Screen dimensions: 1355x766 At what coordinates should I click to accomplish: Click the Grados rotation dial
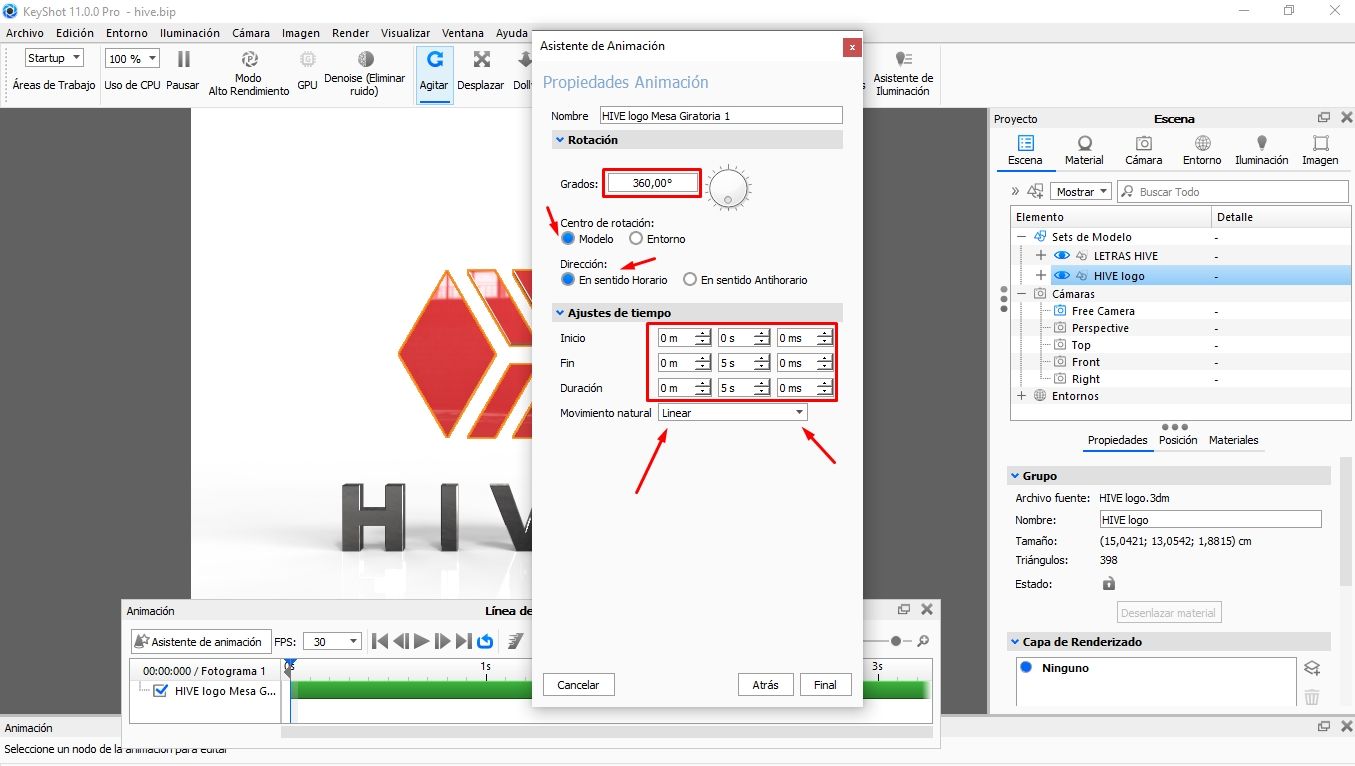click(x=728, y=187)
